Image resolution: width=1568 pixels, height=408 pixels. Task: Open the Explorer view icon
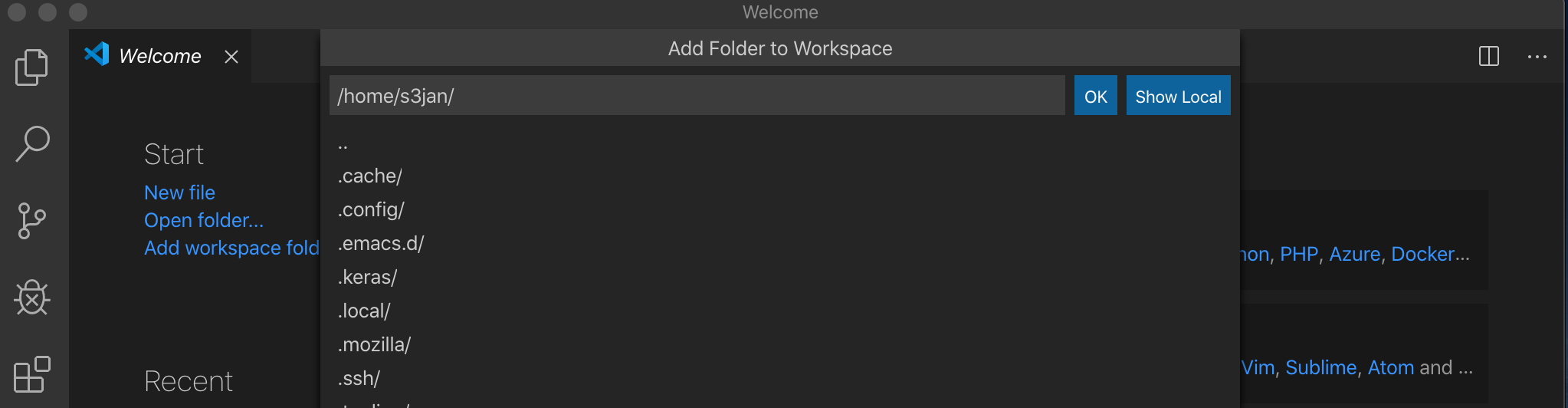[x=31, y=67]
